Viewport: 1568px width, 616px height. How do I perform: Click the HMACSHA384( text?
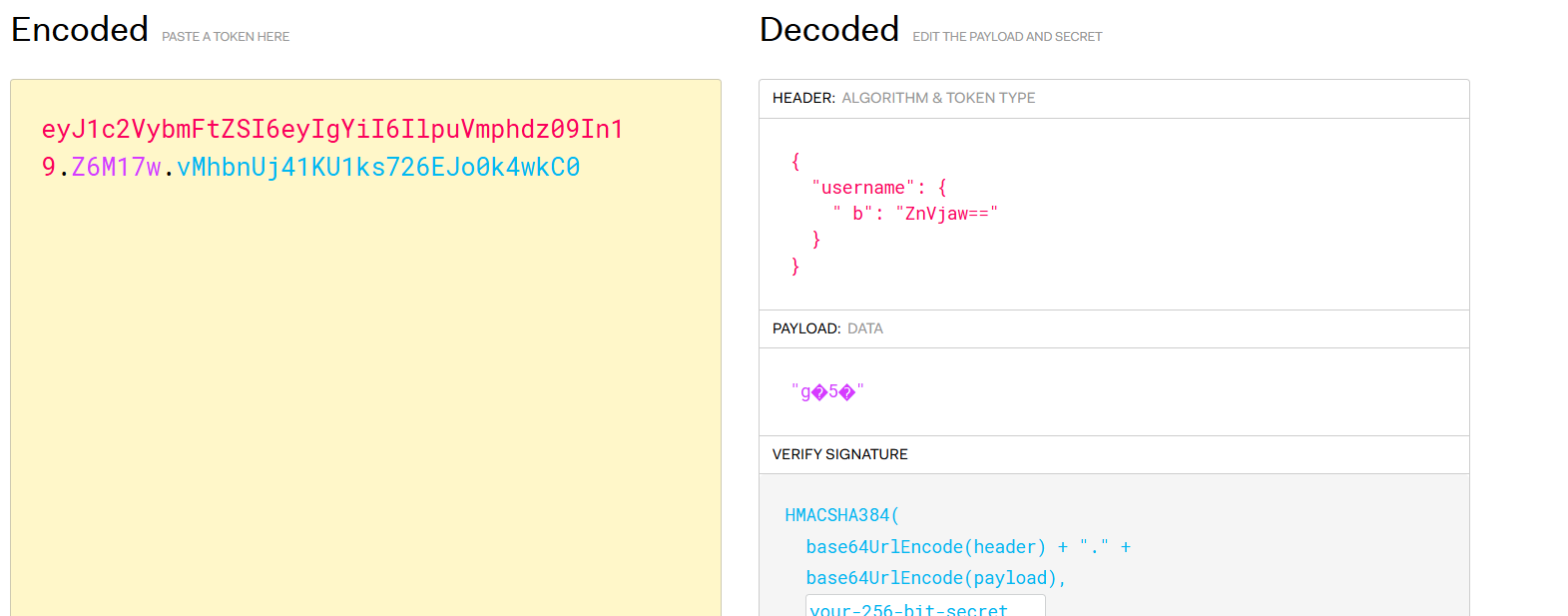(x=842, y=515)
